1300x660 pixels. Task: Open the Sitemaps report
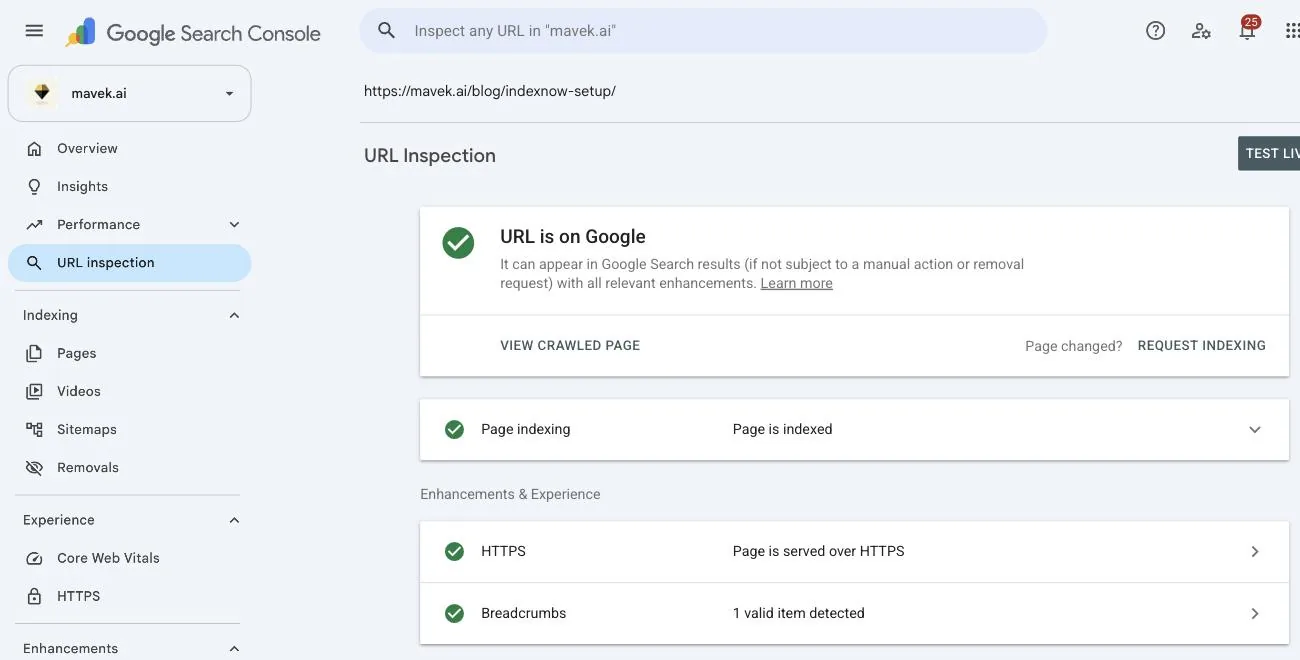tap(129, 429)
